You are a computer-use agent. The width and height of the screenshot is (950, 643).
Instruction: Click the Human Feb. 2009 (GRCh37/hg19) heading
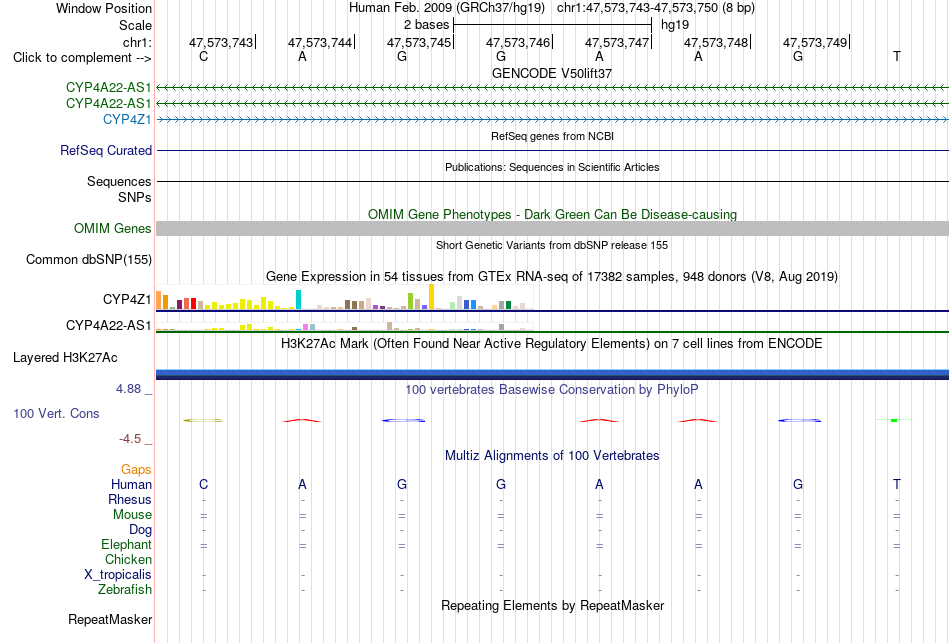tap(447, 8)
